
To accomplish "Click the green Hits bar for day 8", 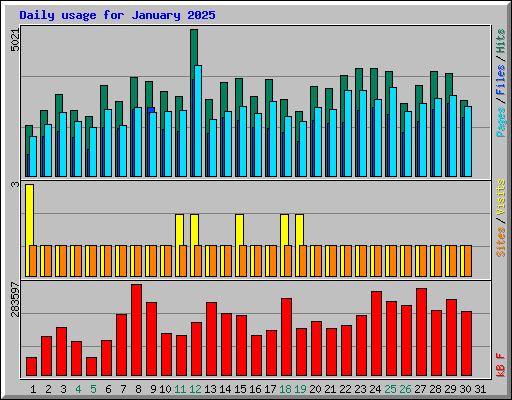I will point(134,92).
